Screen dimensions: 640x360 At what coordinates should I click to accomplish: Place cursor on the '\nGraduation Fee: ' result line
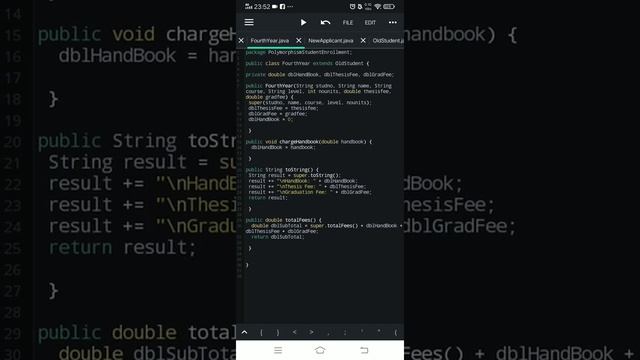(x=310, y=192)
